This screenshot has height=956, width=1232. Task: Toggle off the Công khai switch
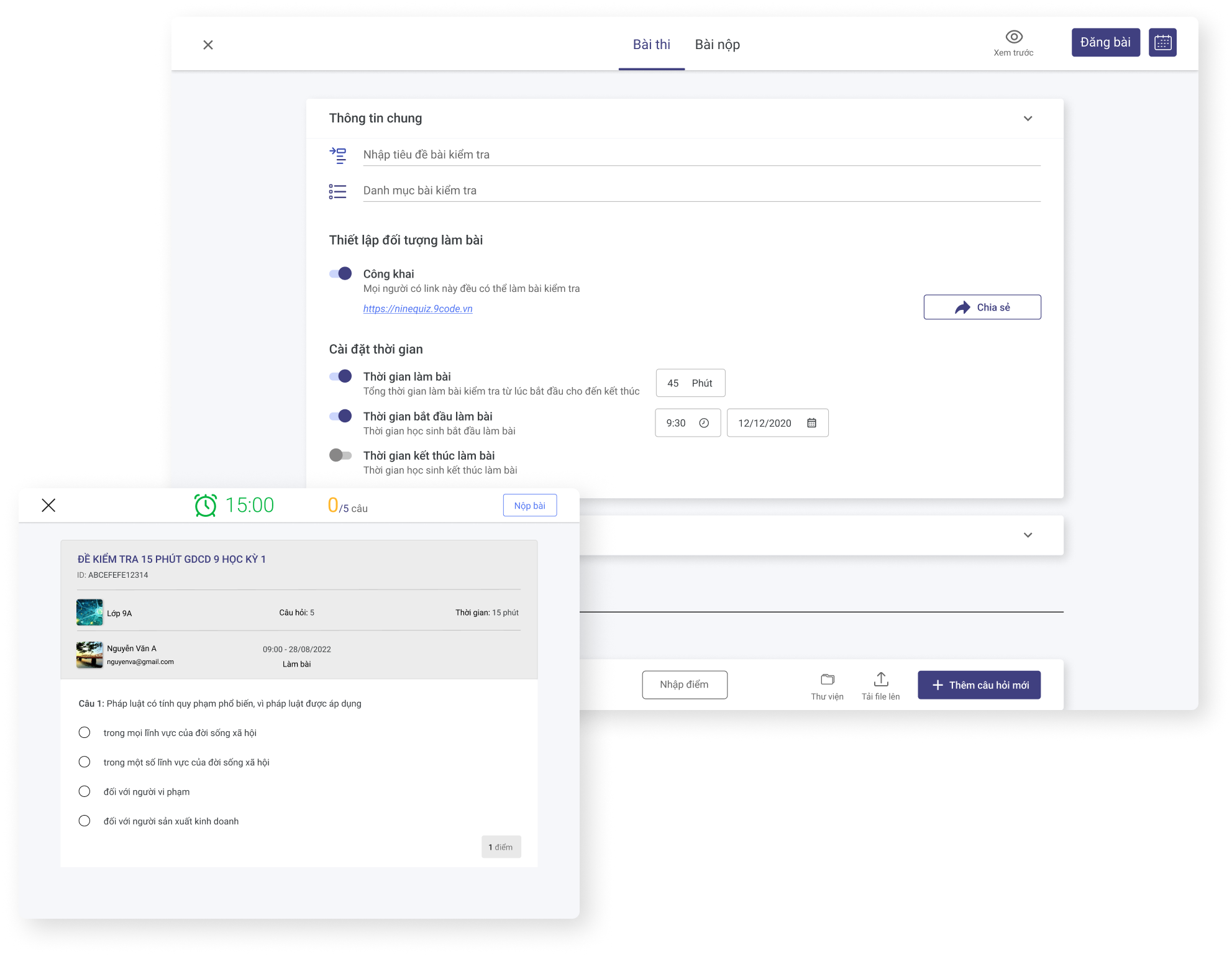pyautogui.click(x=340, y=274)
